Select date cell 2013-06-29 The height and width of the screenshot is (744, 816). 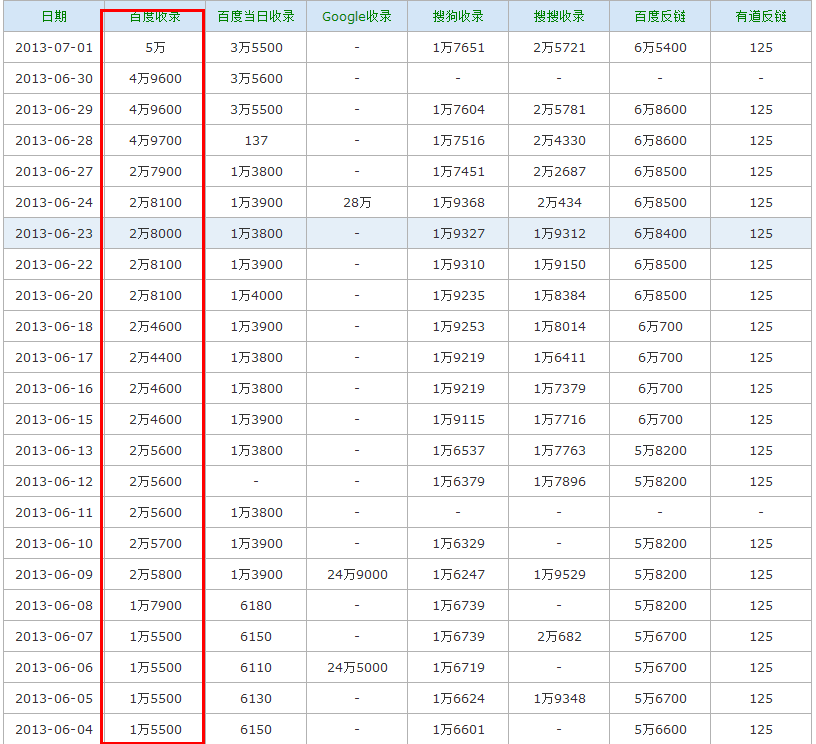point(54,110)
